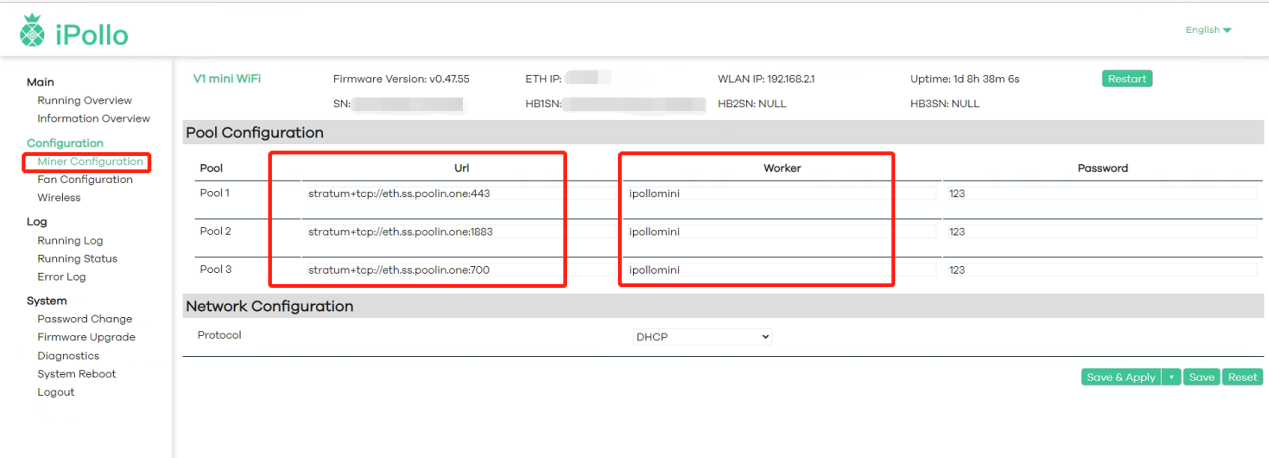Select Miner Configuration menu item
Screen dimensions: 1269x458
point(90,162)
